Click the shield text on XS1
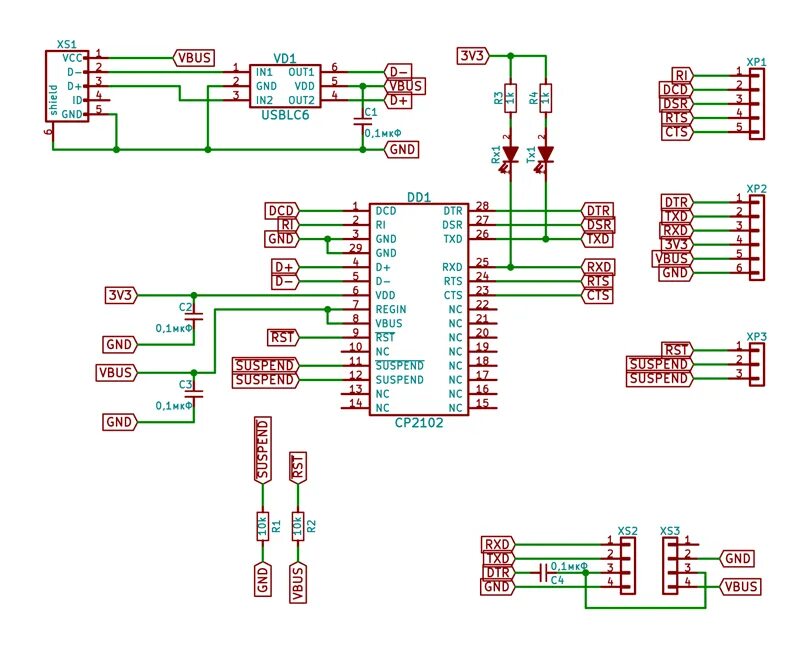This screenshot has width=800, height=665. point(53,100)
